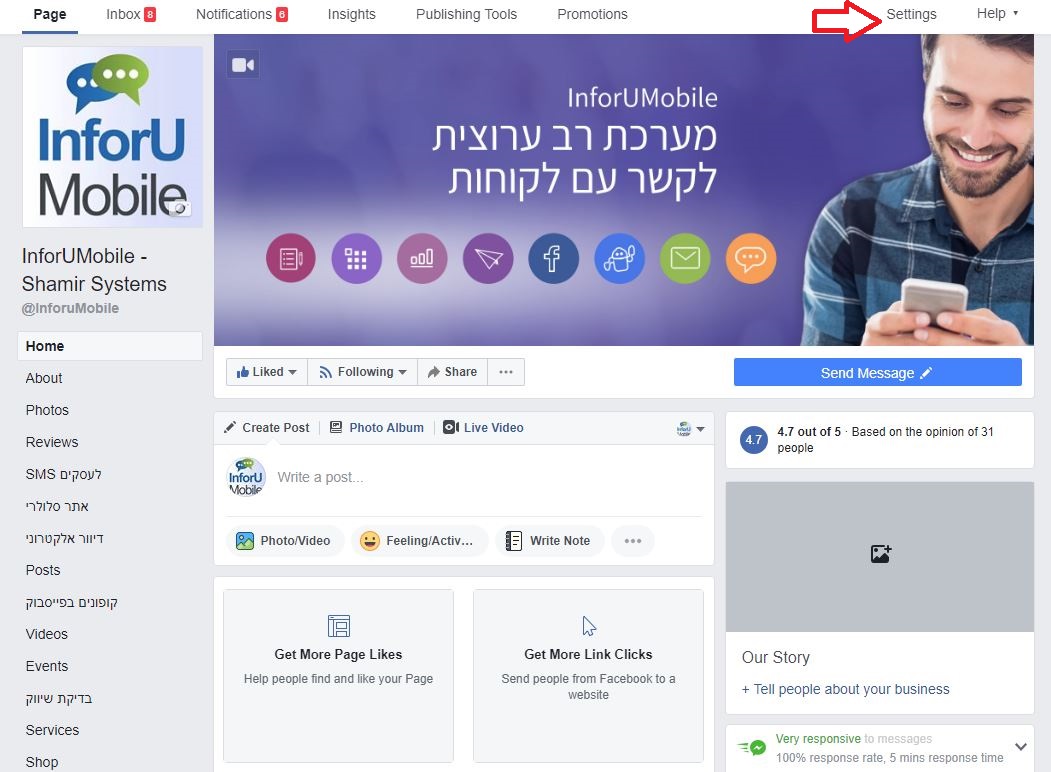Click the orange chat bubble circle icon

click(x=751, y=258)
